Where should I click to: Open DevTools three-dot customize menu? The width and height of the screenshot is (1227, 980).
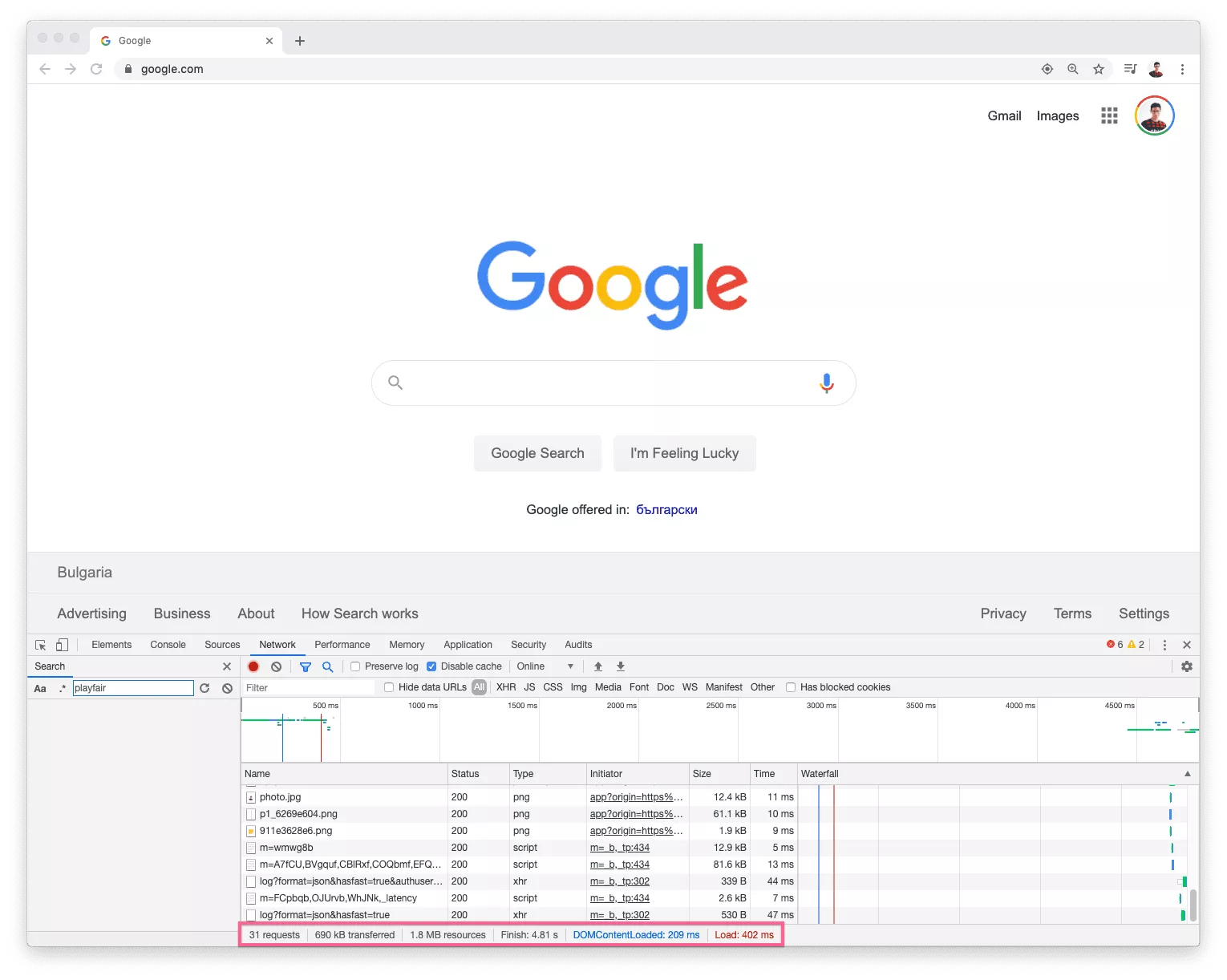(1164, 645)
